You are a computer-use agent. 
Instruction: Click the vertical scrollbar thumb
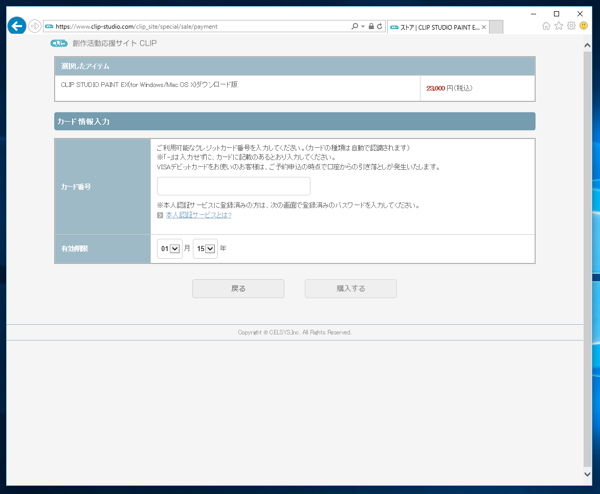click(587, 259)
